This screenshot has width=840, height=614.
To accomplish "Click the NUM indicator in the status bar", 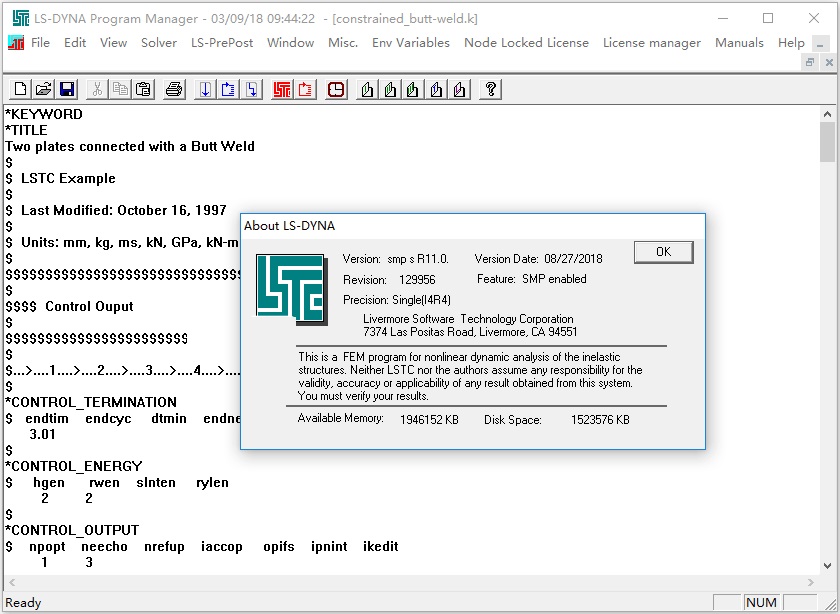I will pyautogui.click(x=762, y=603).
